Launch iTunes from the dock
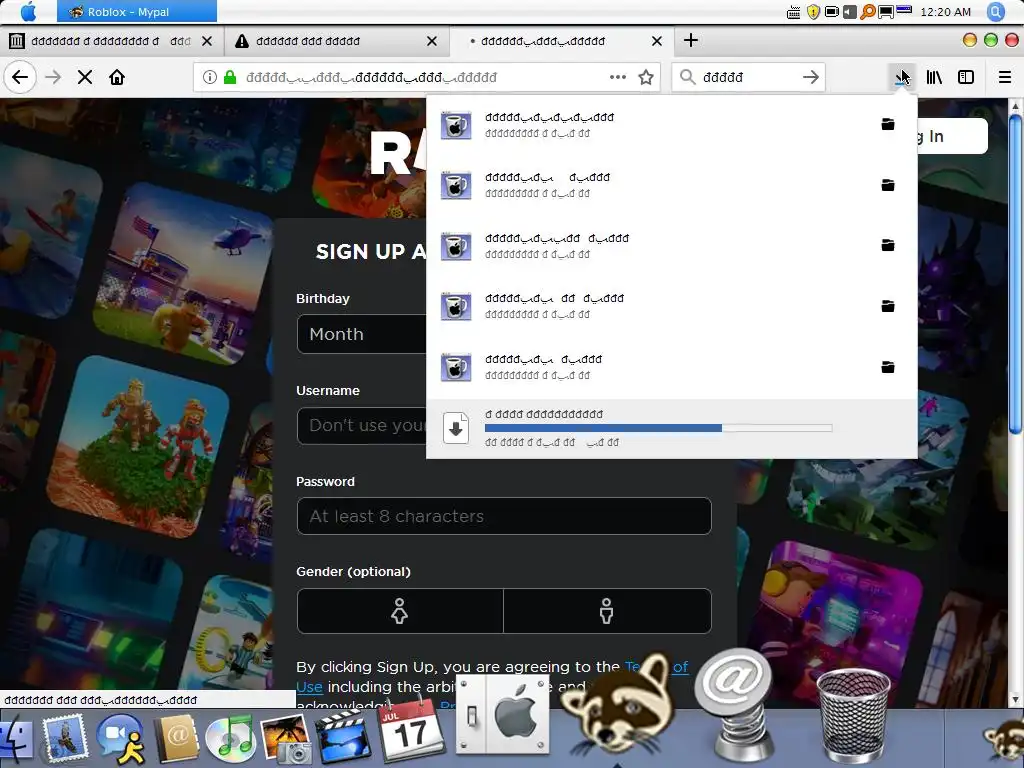The height and width of the screenshot is (768, 1024). click(230, 738)
